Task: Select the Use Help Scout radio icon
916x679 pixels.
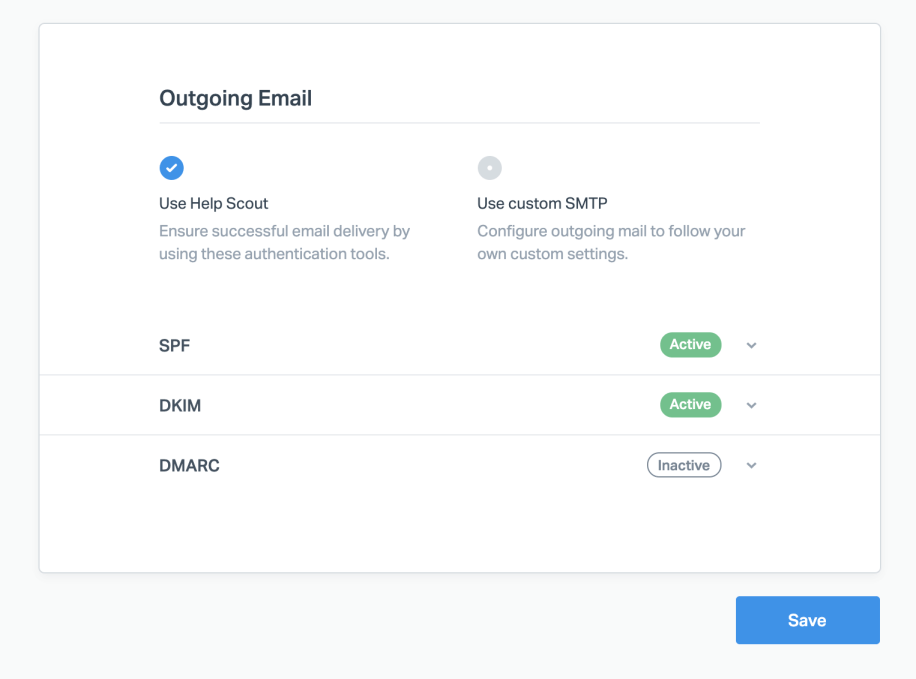Action: [171, 168]
